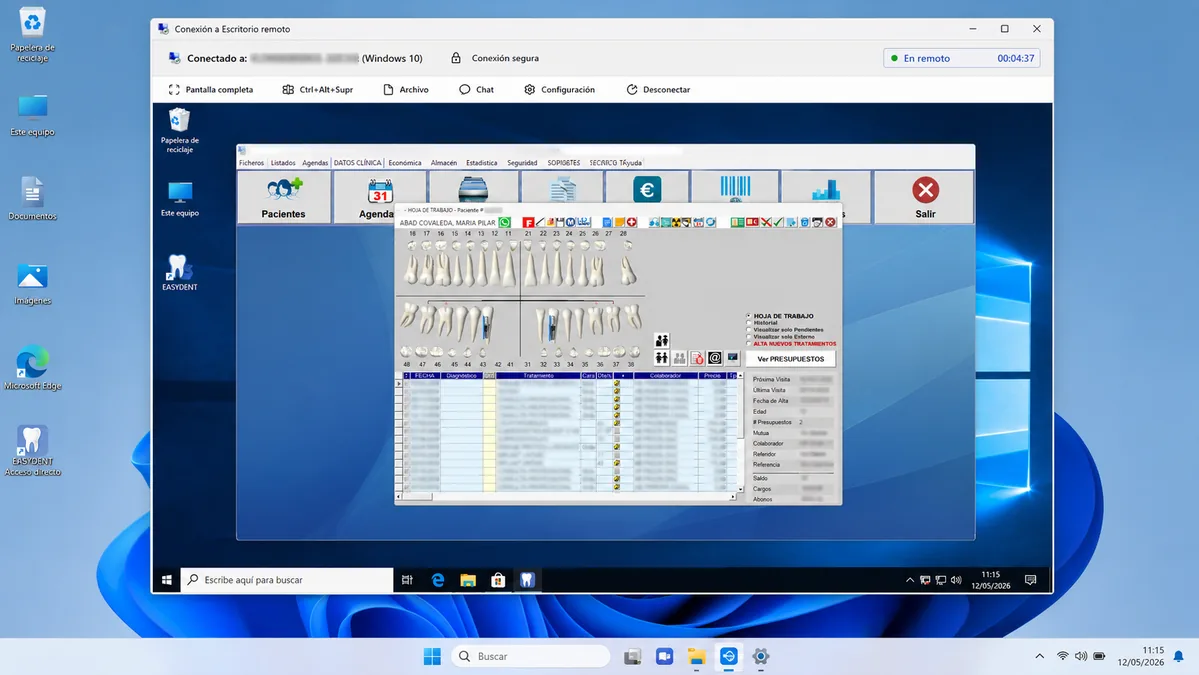Click the Ver PRESUPUESTOS button
1199x675 pixels.
(791, 359)
